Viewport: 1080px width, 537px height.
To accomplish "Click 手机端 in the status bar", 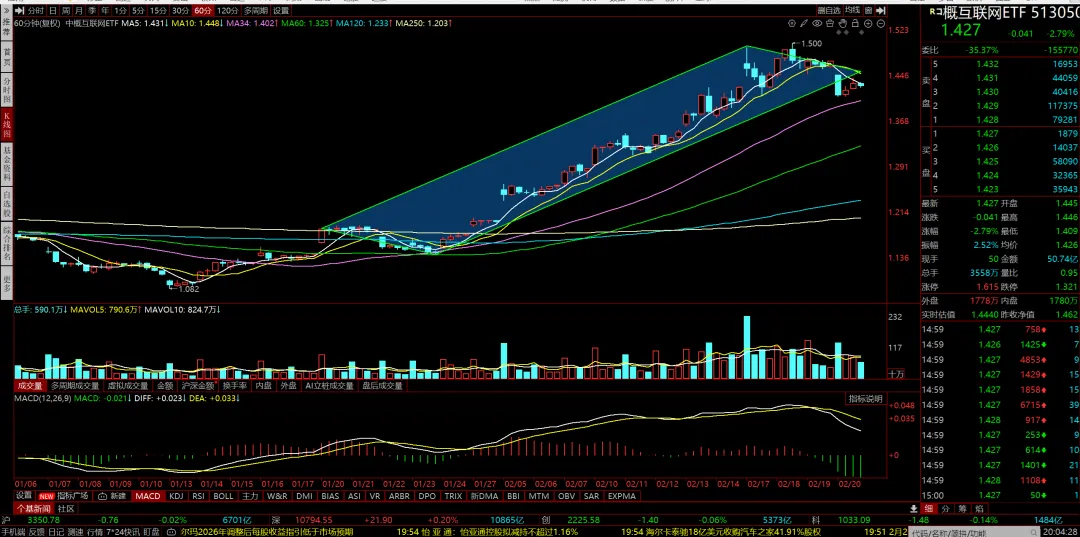I will click(13, 532).
